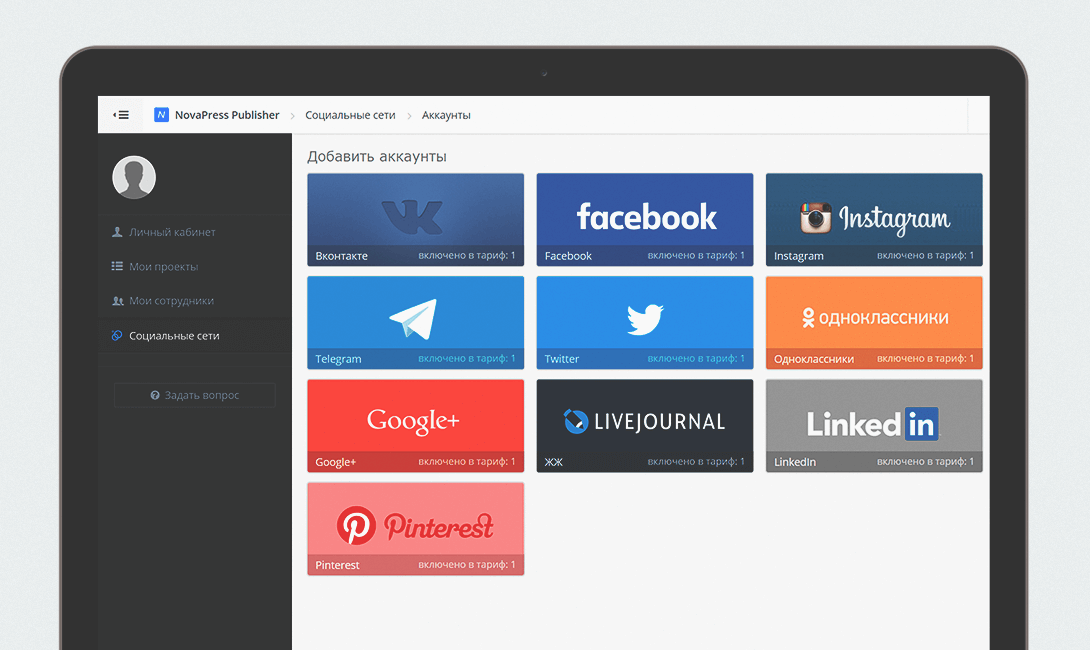1090x650 pixels.
Task: Open NovaPress Publisher breadcrumb link
Action: 227,115
